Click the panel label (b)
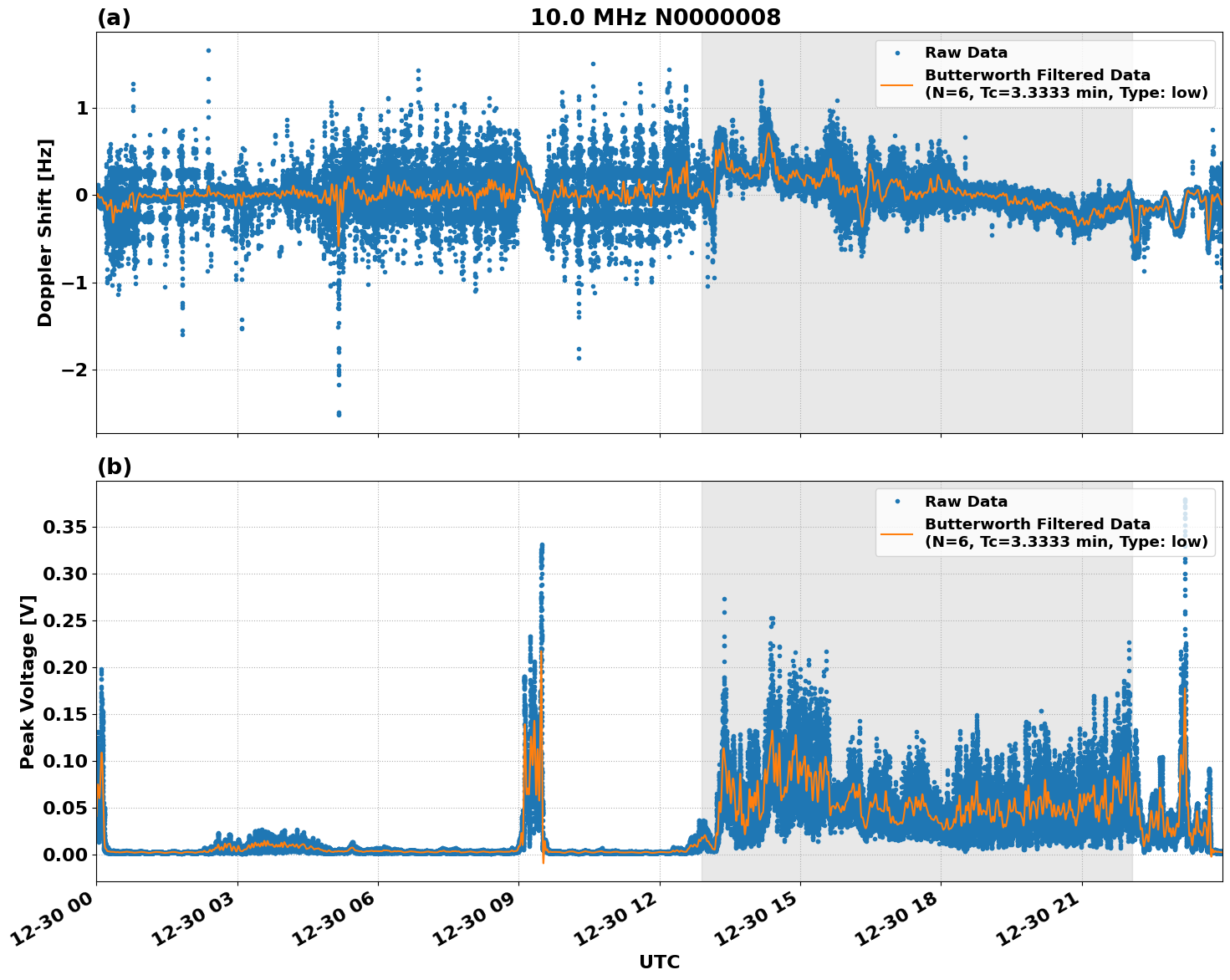This screenshot has height=980, width=1230. pyautogui.click(x=114, y=467)
